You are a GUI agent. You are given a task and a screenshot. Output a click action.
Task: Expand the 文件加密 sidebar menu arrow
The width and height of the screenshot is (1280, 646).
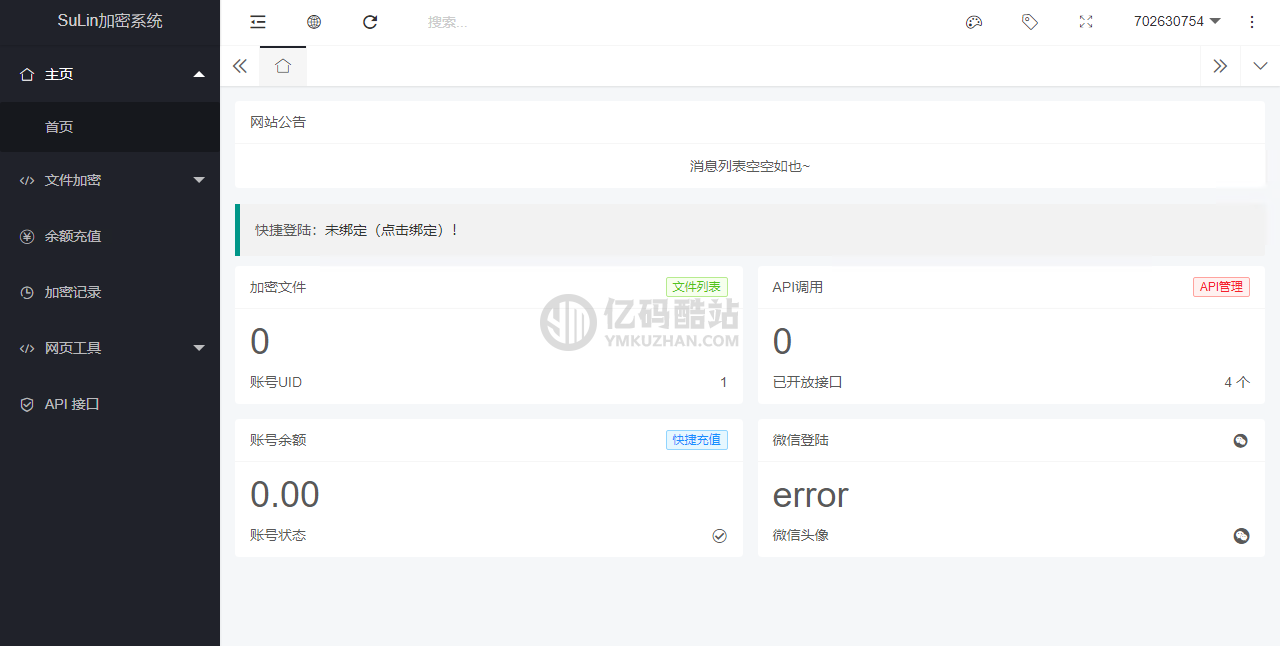(199, 180)
